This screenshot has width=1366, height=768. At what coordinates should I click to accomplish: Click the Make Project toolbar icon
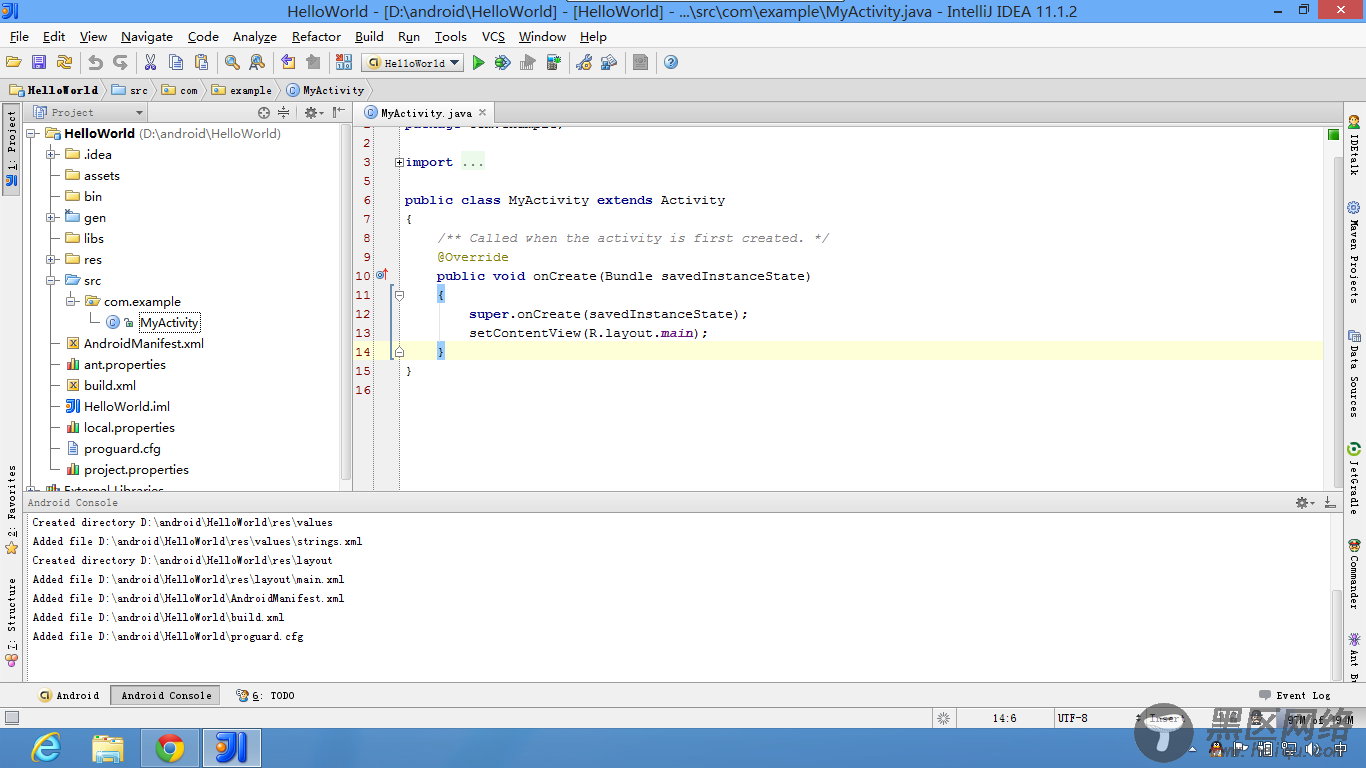(344, 62)
